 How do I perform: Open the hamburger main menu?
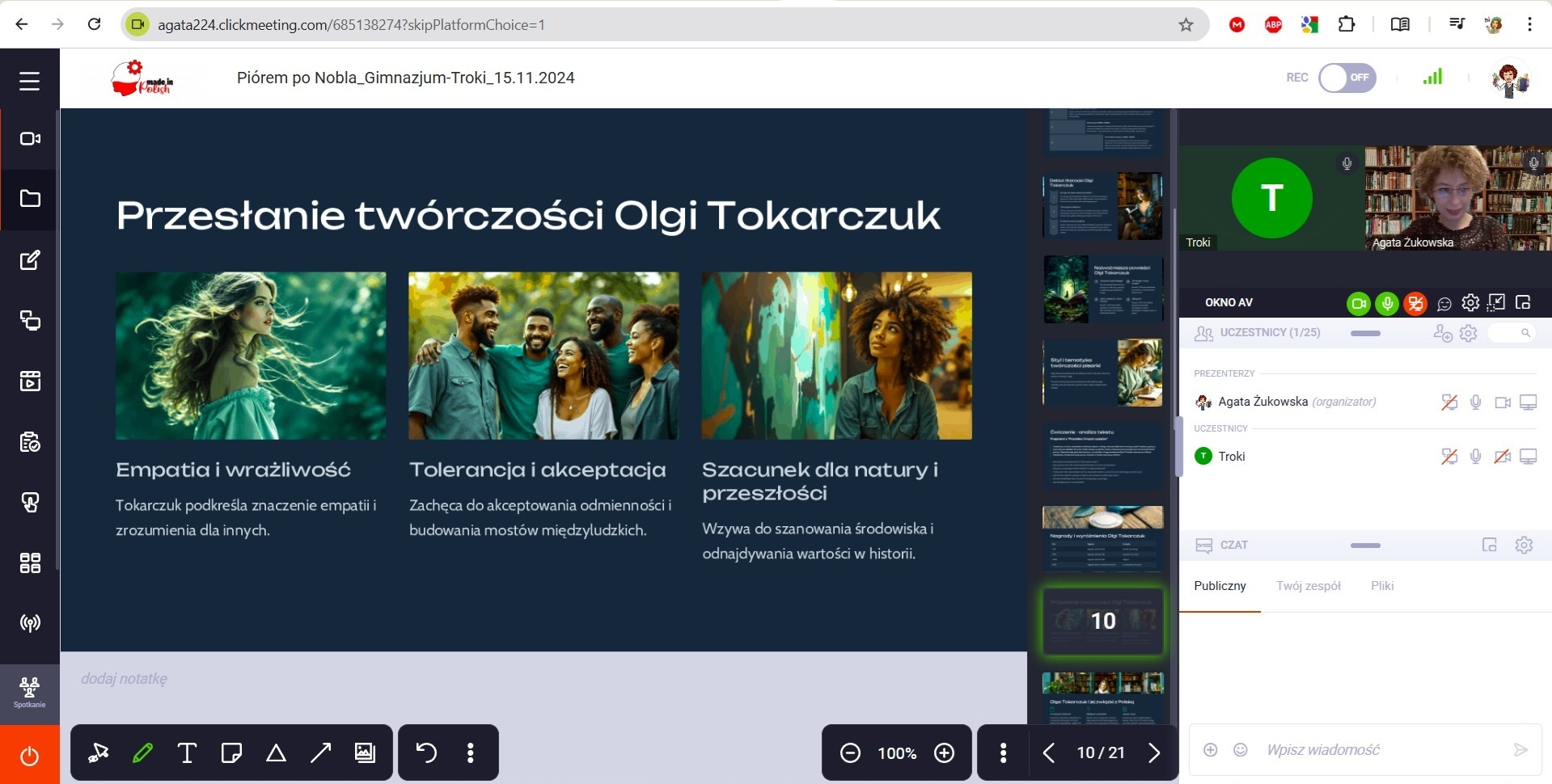29,81
